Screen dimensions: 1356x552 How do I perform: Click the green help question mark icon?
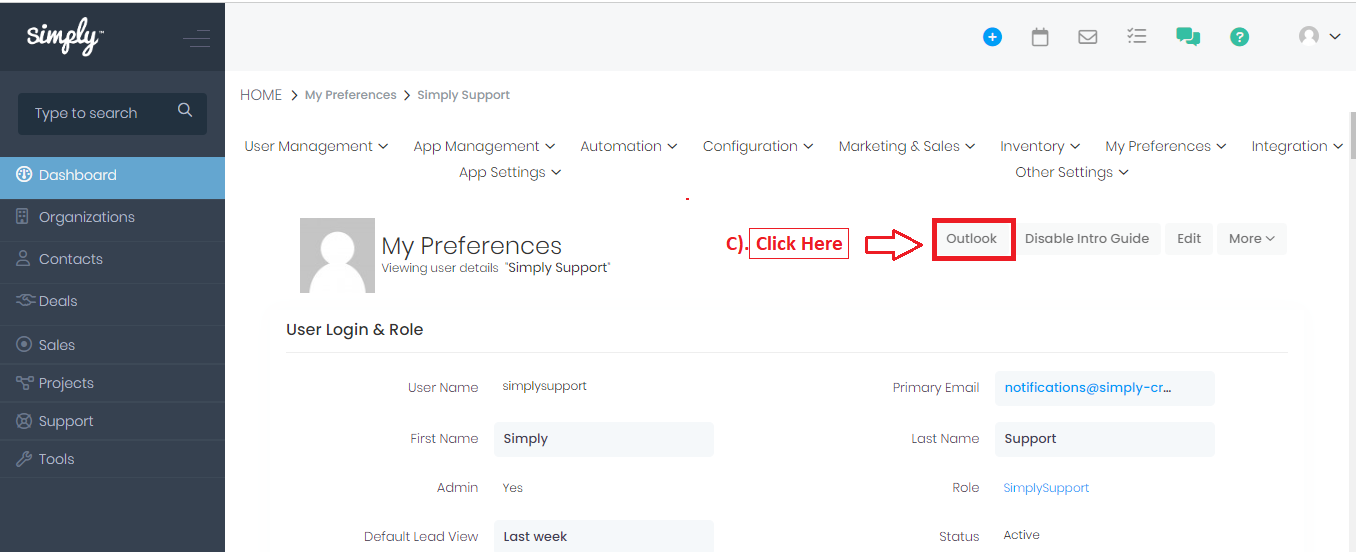(1239, 37)
